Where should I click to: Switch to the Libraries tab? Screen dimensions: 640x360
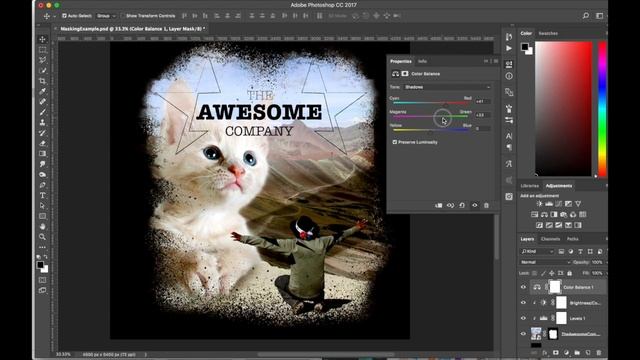coord(530,186)
